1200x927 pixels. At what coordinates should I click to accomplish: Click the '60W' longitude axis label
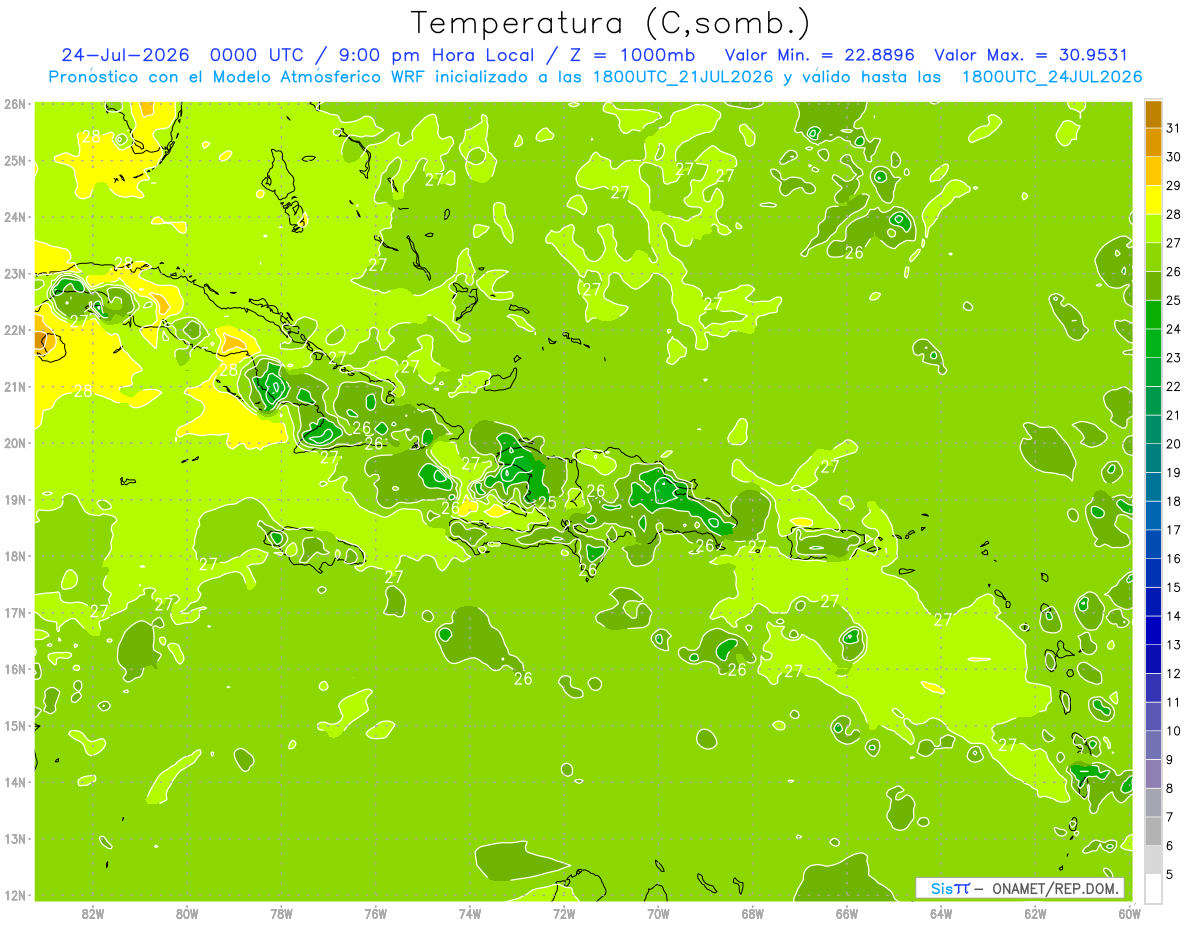[x=1129, y=914]
